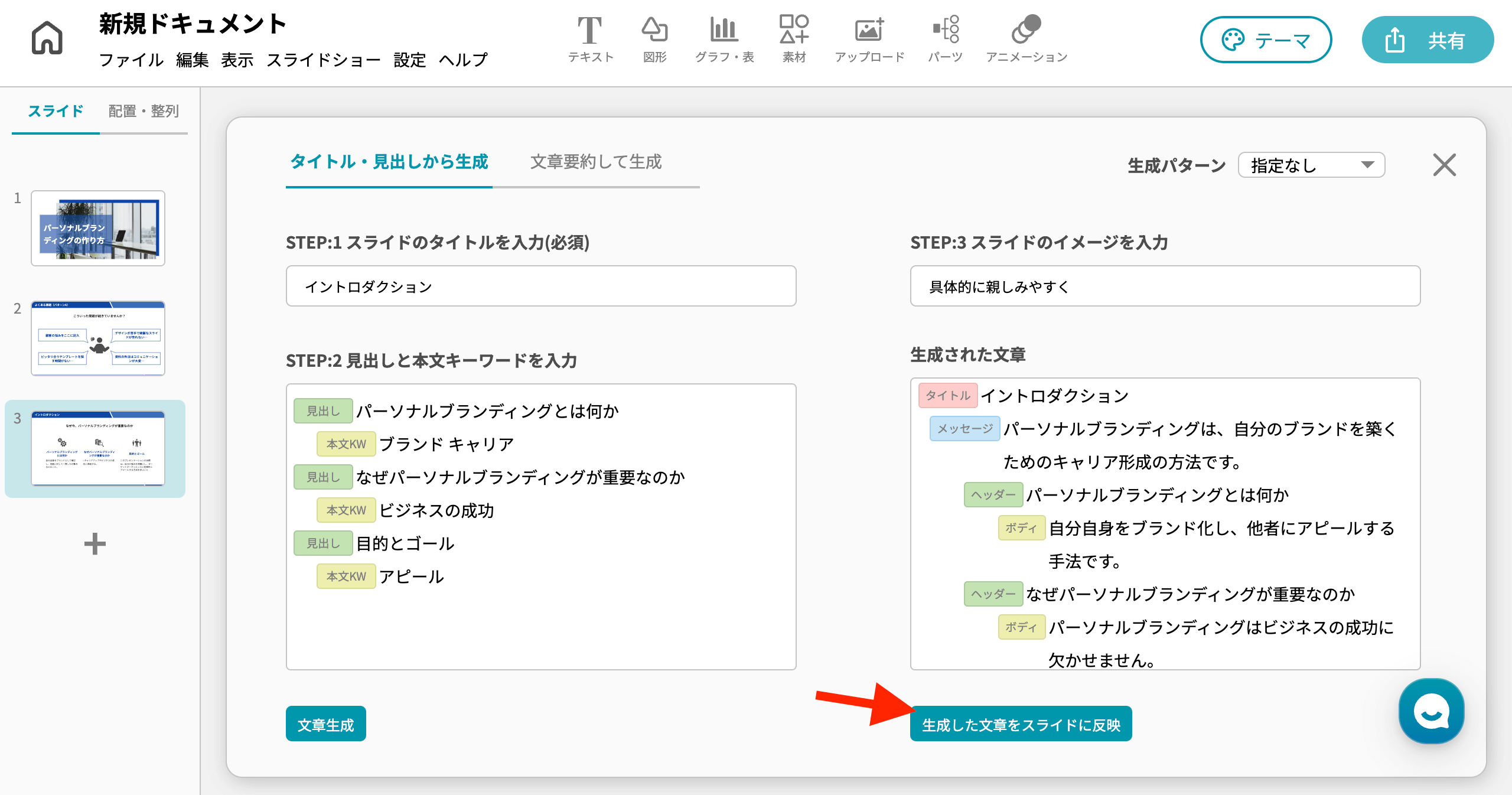Image resolution: width=1512 pixels, height=795 pixels.
Task: Click the タイトル tag in generated text
Action: coord(948,396)
